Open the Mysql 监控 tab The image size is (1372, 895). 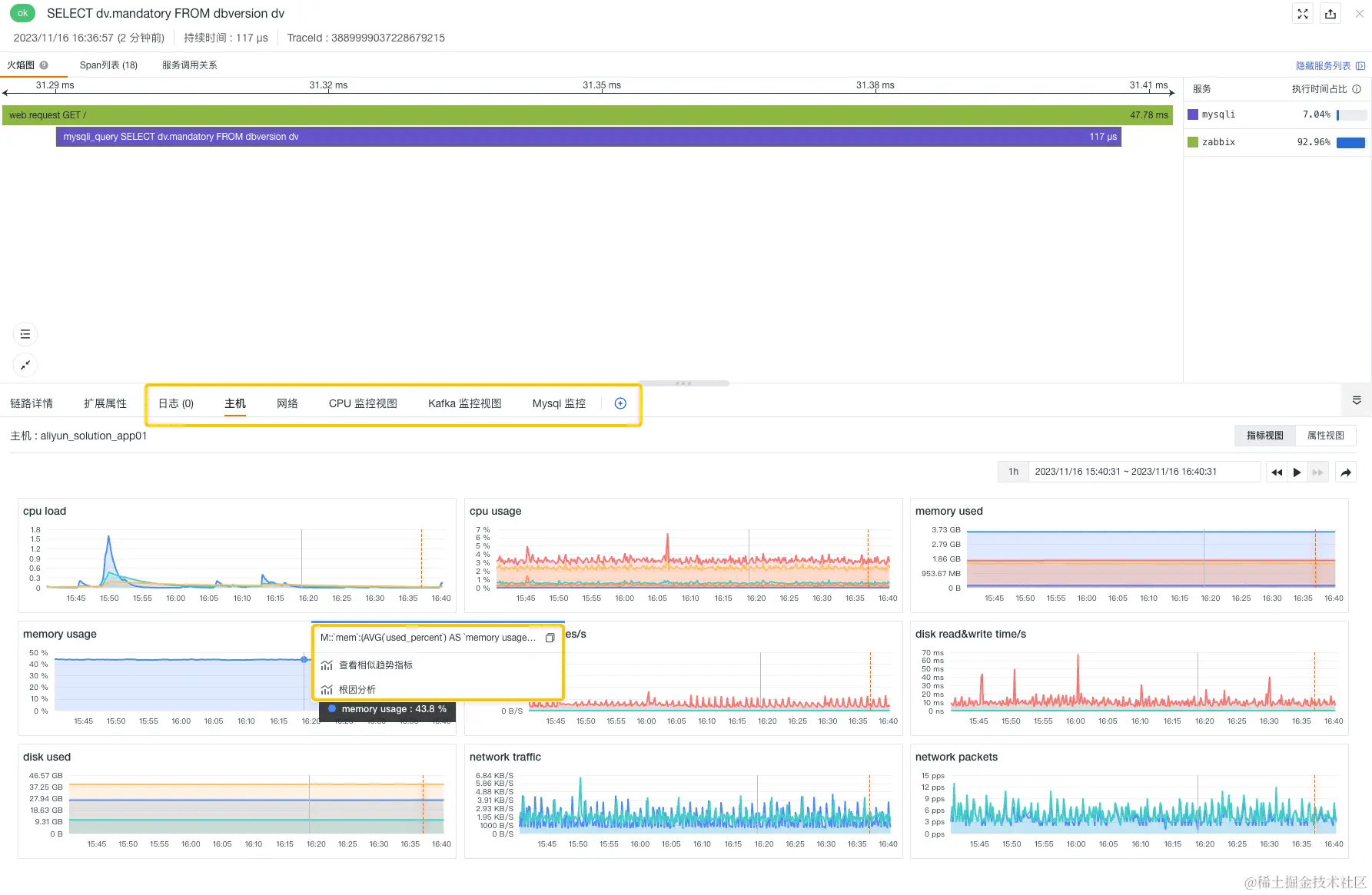click(x=559, y=403)
